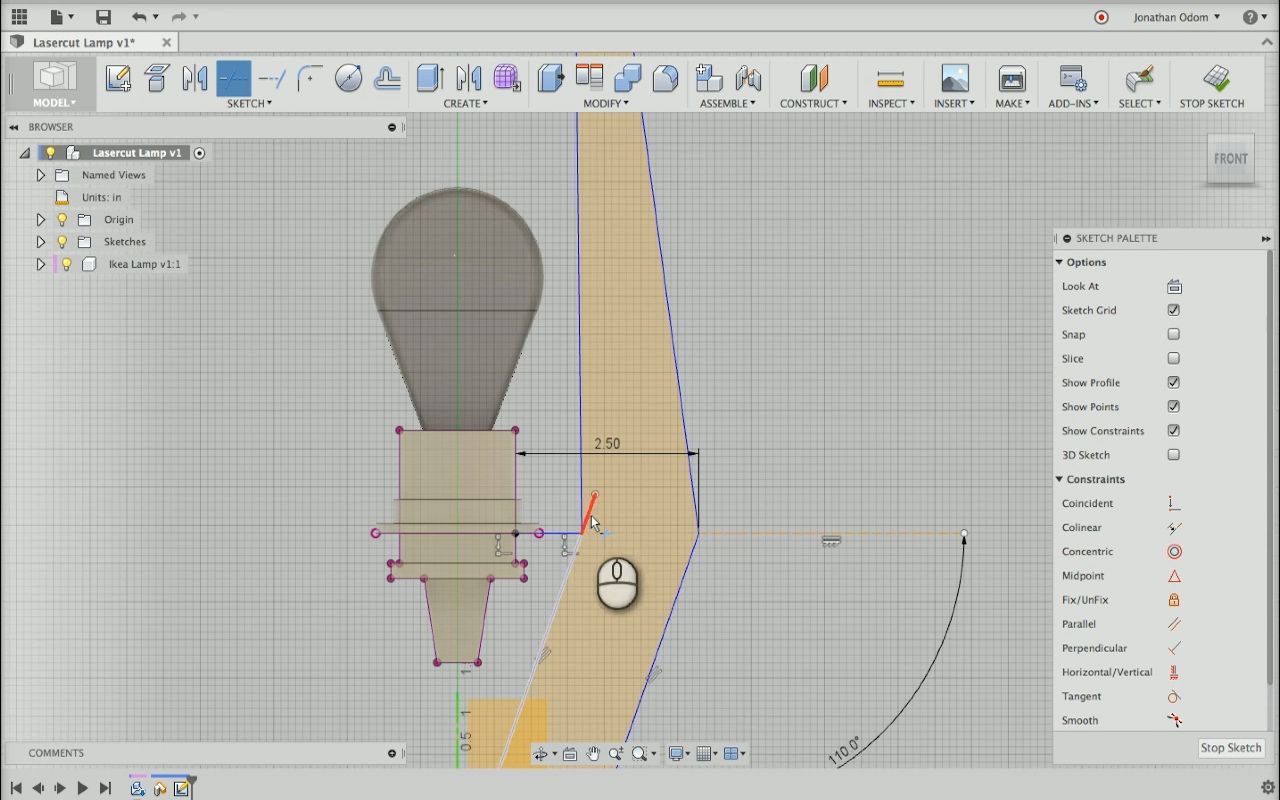Open the Measure tool under Inspect
The height and width of the screenshot is (800, 1280).
tap(889, 78)
